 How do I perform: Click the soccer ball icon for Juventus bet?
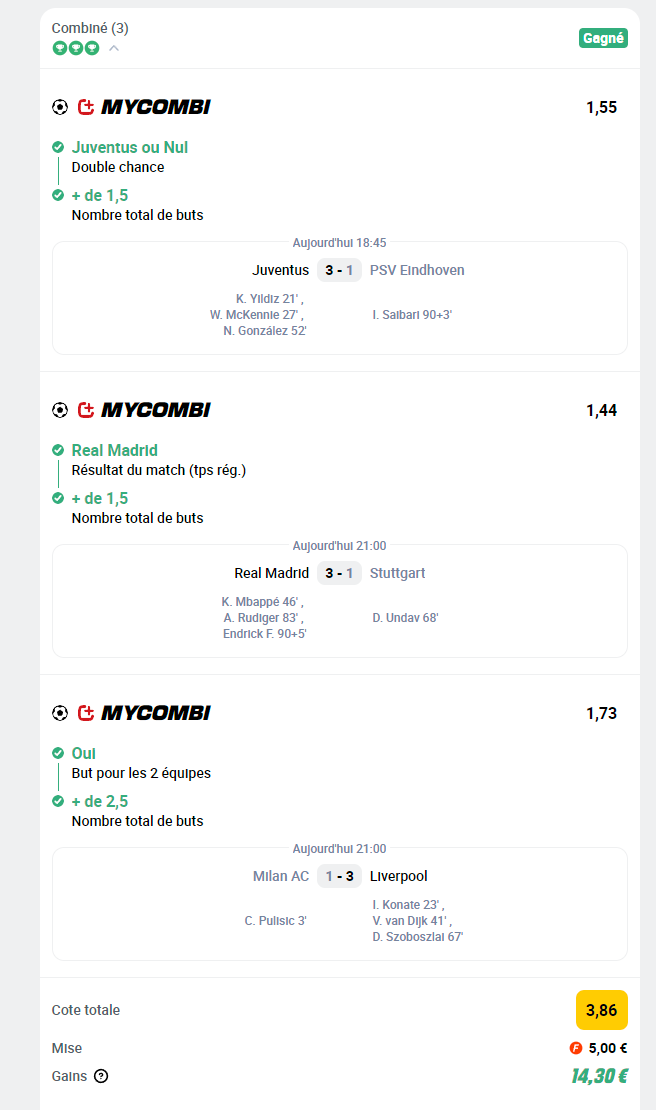[x=60, y=107]
